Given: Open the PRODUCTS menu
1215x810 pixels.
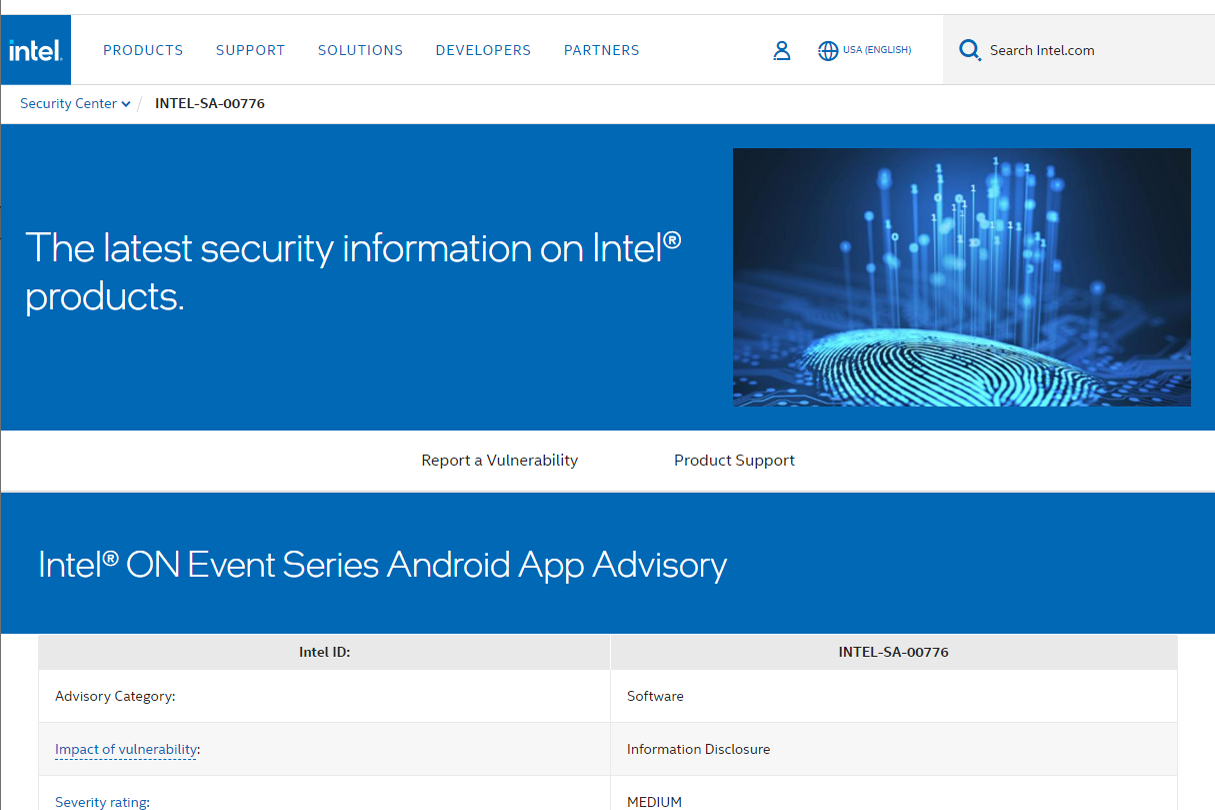Looking at the screenshot, I should point(143,50).
